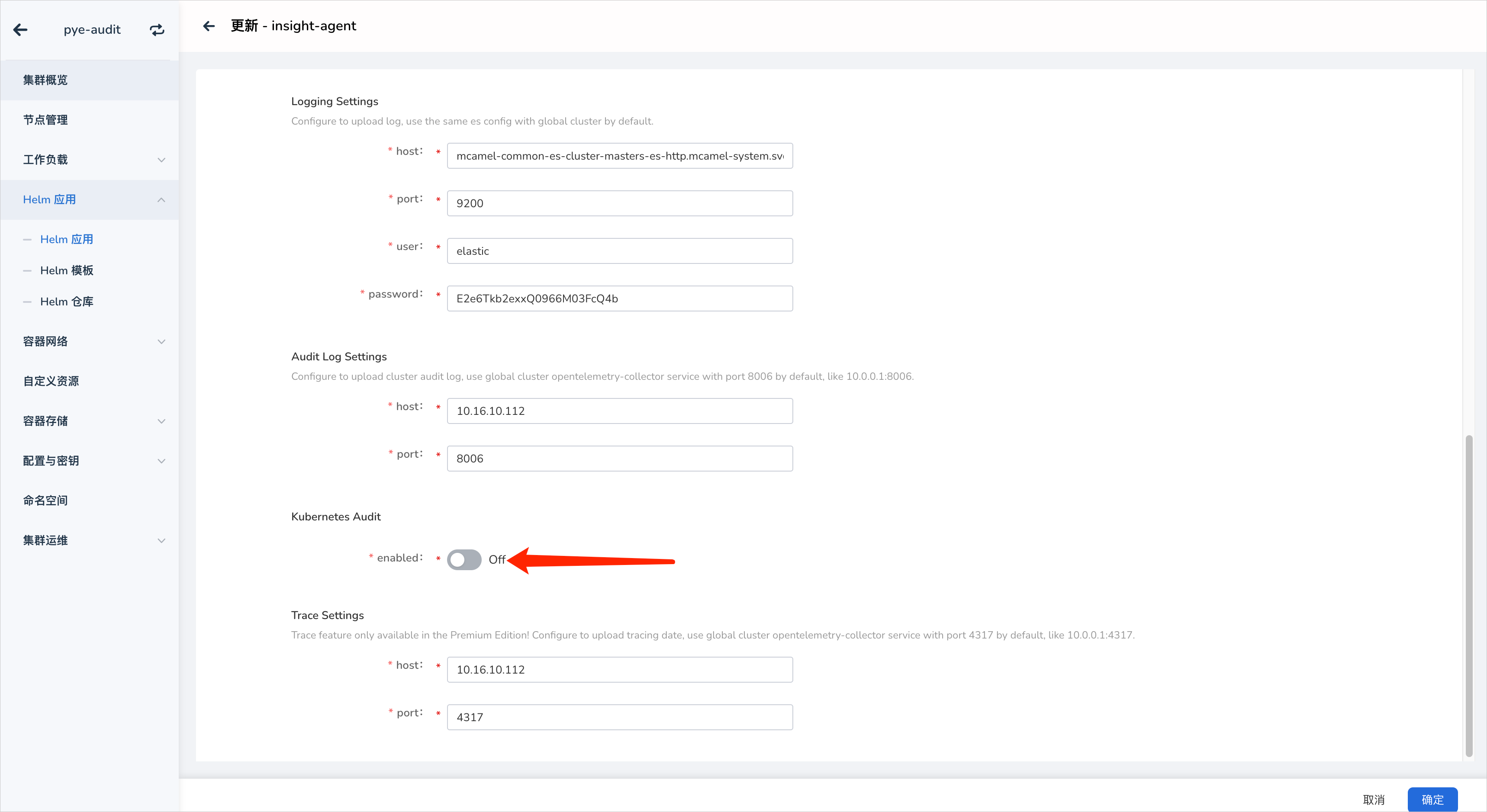Click the Audit Log Settings heading
This screenshot has height=812, width=1487.
pyautogui.click(x=339, y=356)
